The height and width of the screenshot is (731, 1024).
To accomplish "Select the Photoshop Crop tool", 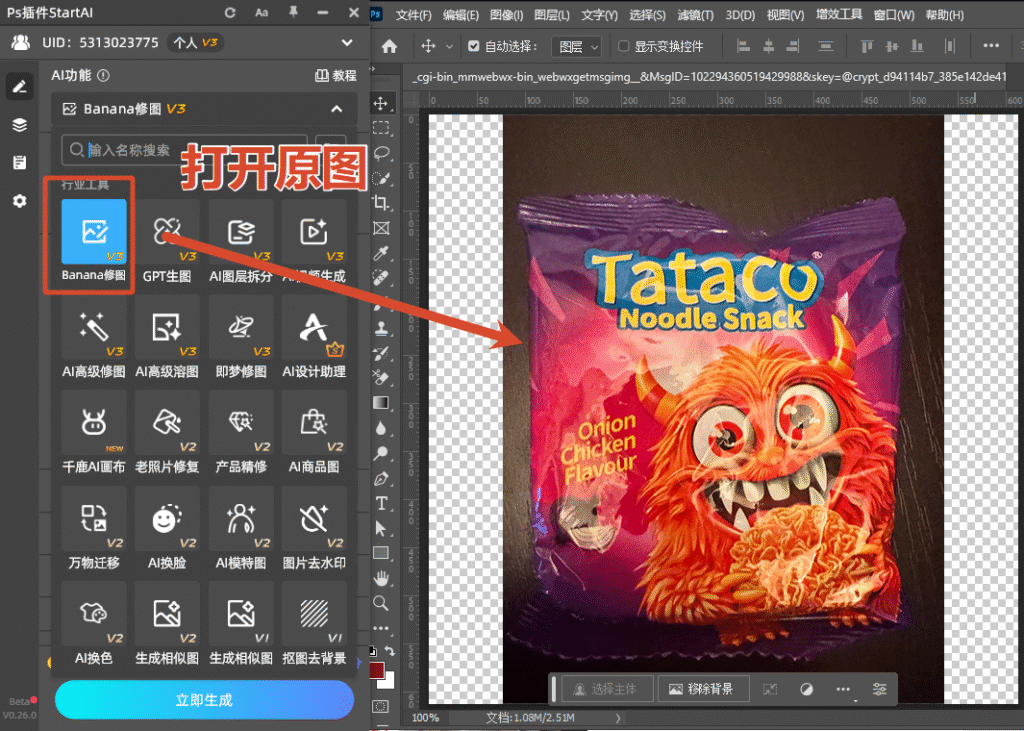I will coord(381,203).
